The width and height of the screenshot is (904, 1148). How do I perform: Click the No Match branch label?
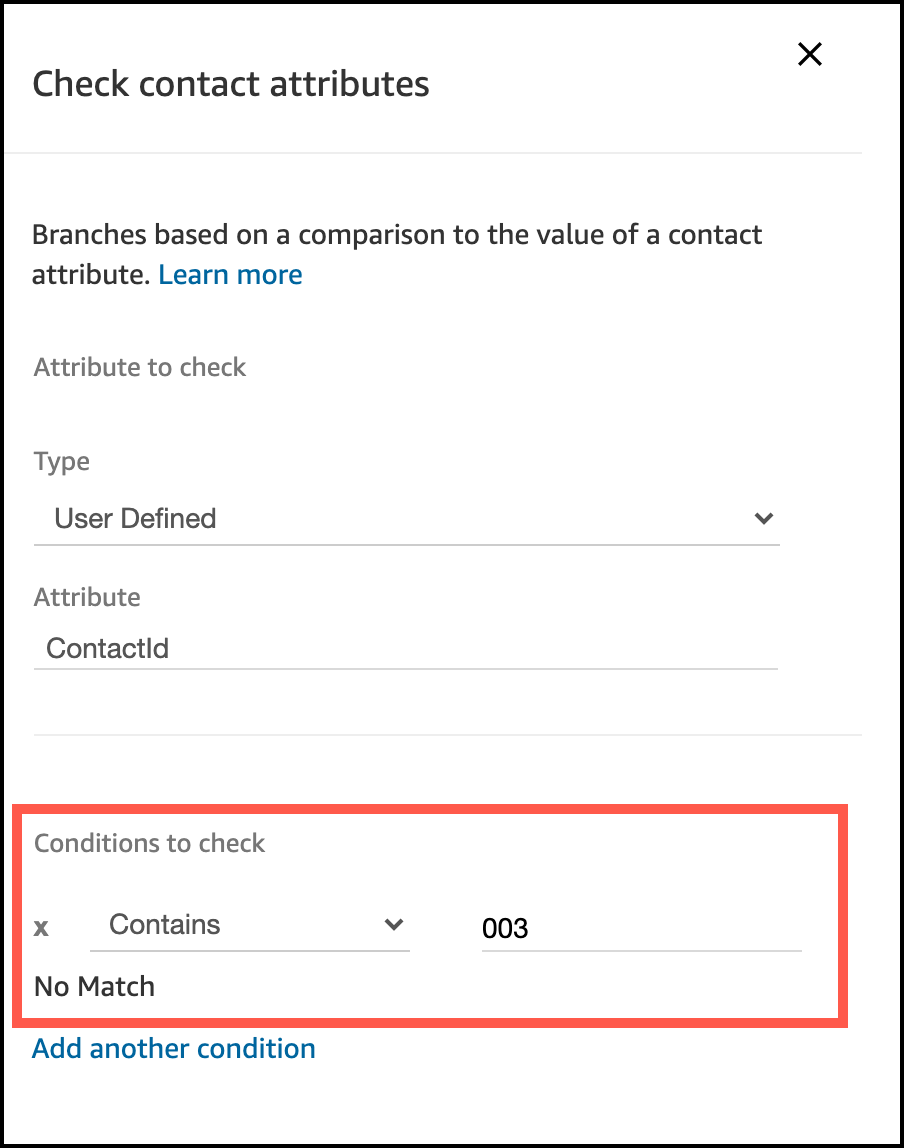click(x=92, y=986)
